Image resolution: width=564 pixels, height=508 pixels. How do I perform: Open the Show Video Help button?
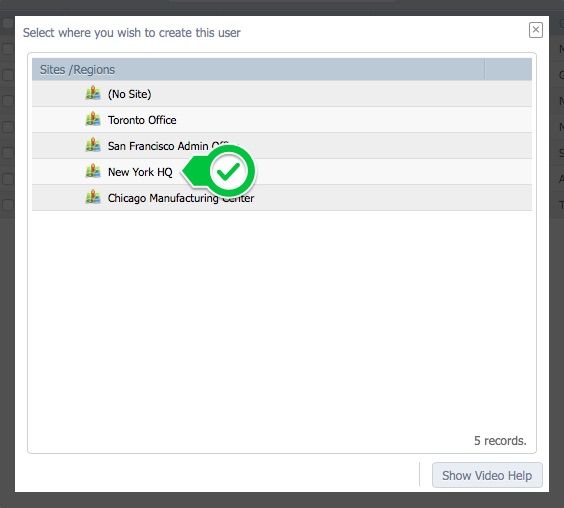tap(487, 475)
